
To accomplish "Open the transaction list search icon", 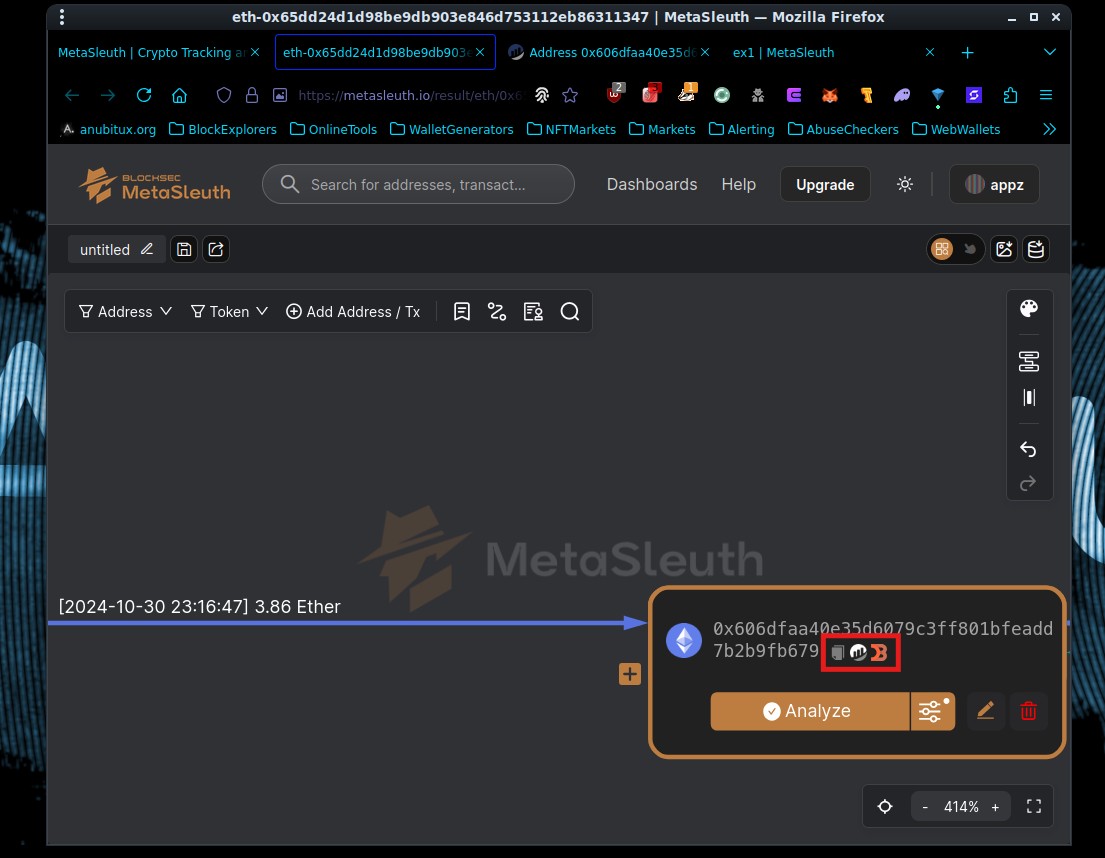I will pos(533,311).
